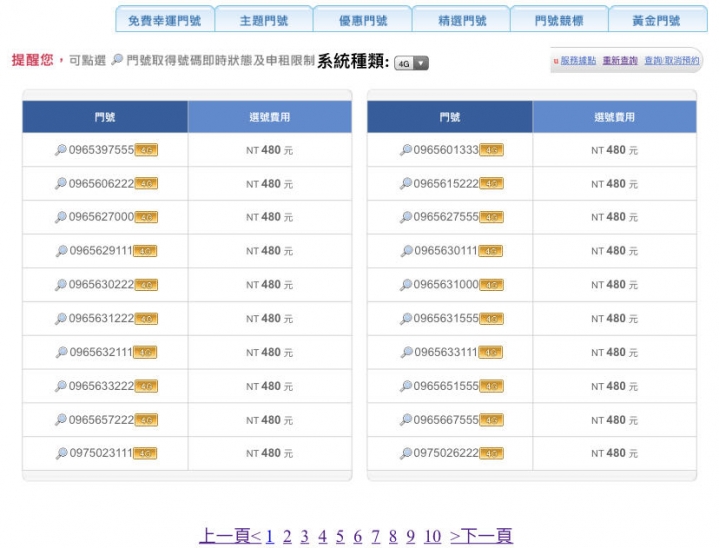The height and width of the screenshot is (548, 720).
Task: Switch to the 門號競標 tab
Action: [x=559, y=19]
